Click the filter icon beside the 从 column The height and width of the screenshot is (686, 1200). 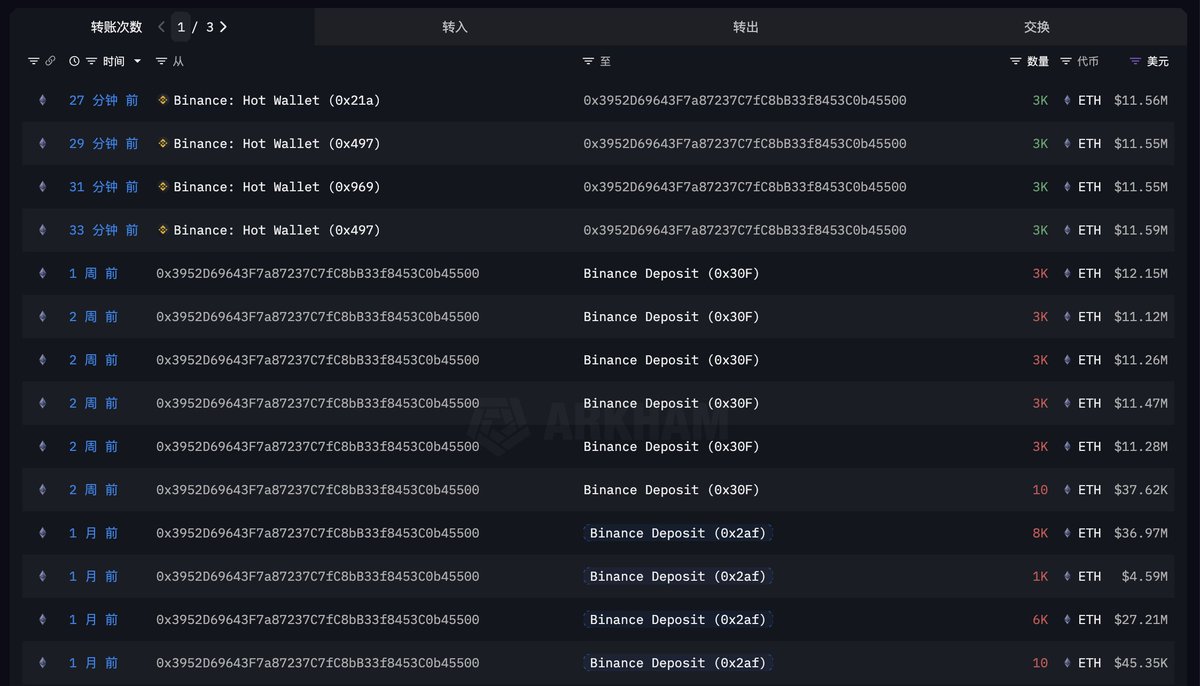(162, 62)
